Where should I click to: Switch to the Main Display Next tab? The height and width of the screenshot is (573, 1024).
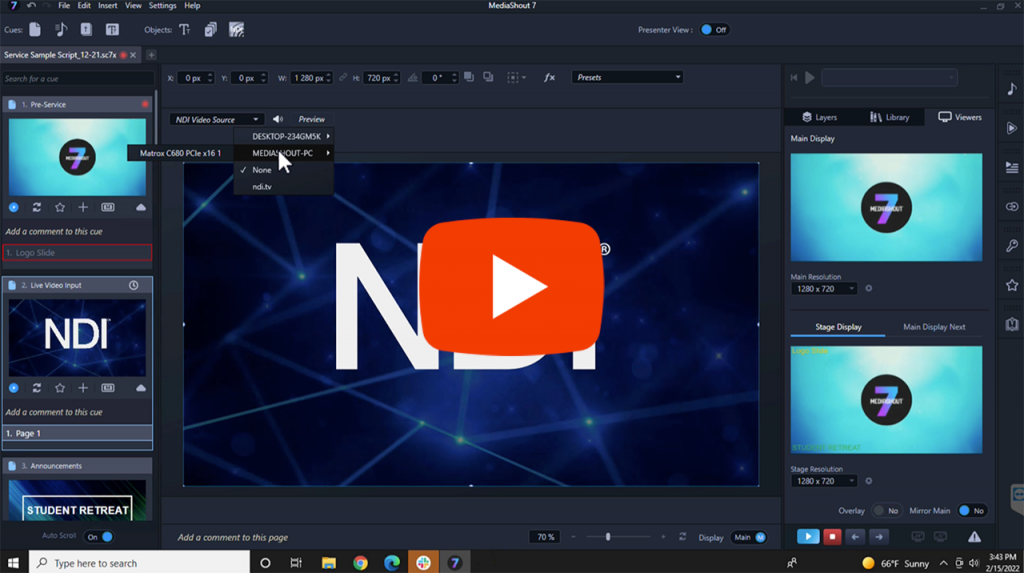click(934, 327)
